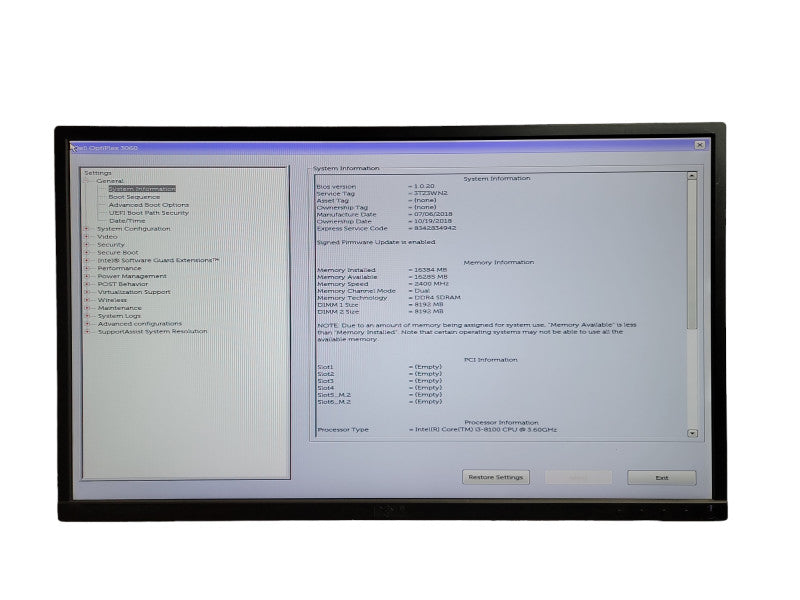Expand the System Logs node
This screenshot has width=800, height=600.
coord(87,316)
